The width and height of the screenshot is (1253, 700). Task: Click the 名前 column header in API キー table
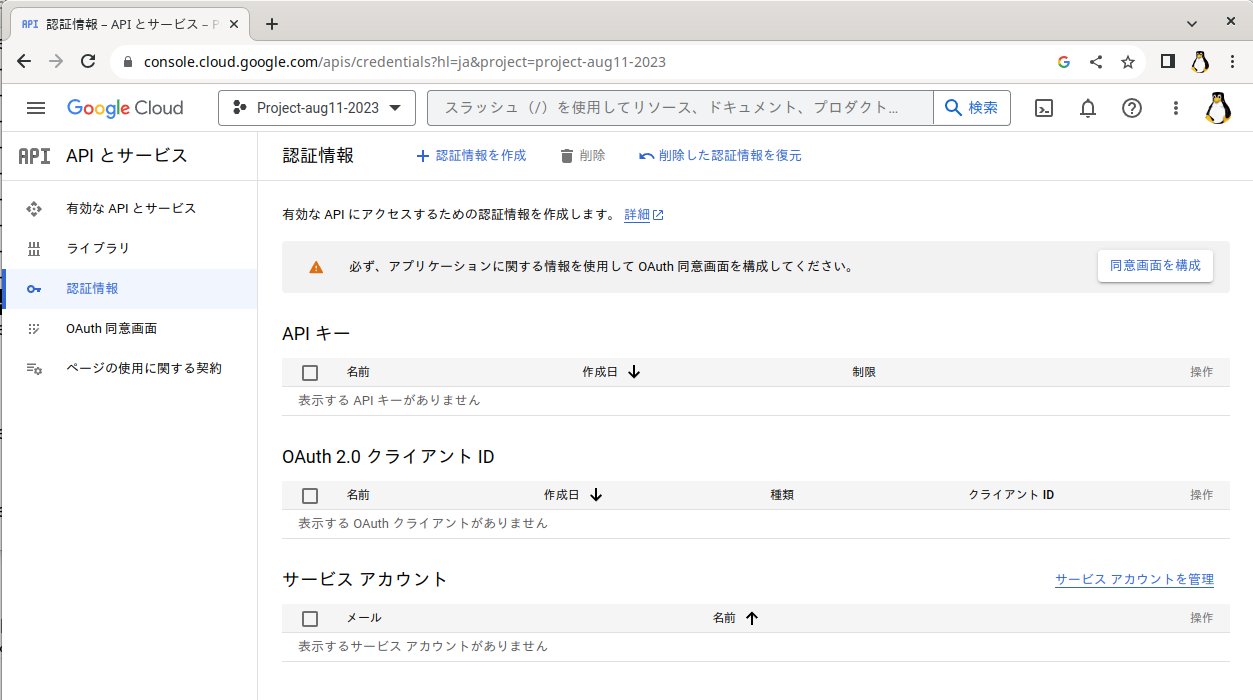pyautogui.click(x=358, y=372)
